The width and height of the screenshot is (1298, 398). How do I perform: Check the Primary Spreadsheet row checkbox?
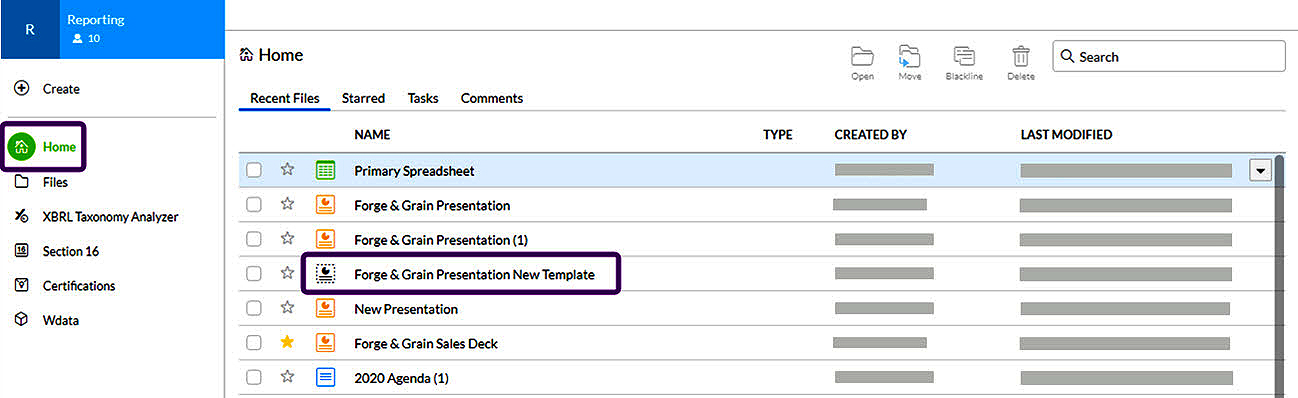point(254,170)
